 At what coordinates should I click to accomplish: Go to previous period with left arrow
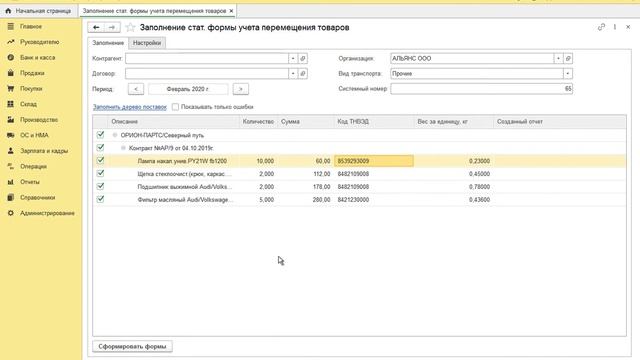(x=136, y=89)
